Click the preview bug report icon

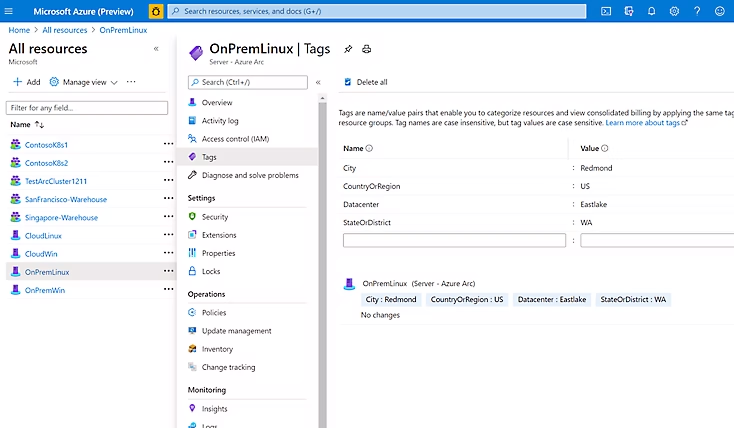156,11
